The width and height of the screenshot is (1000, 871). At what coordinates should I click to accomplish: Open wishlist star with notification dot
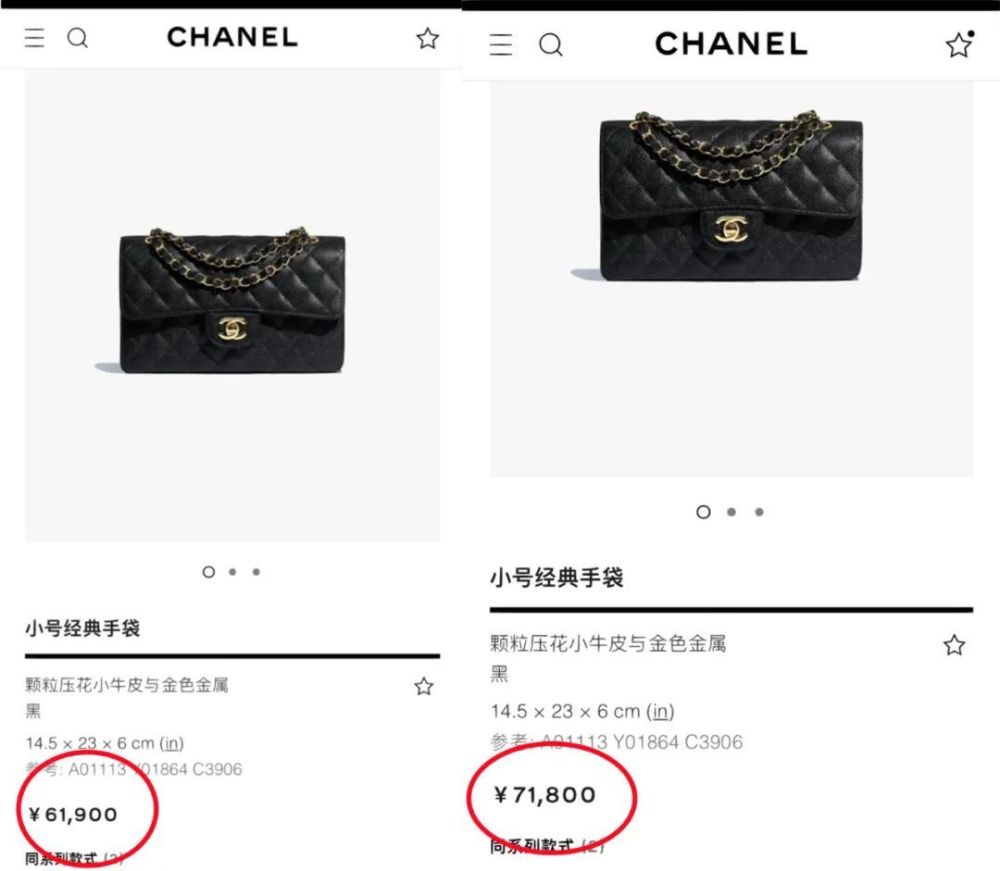coord(959,45)
